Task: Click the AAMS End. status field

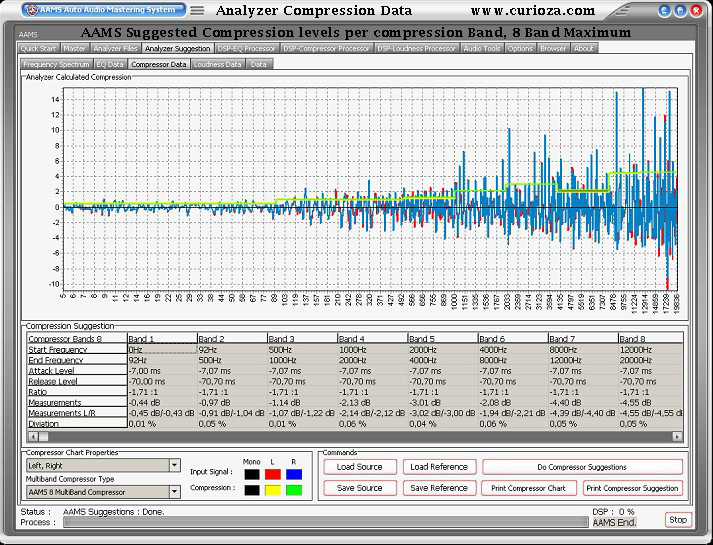Action: point(614,522)
